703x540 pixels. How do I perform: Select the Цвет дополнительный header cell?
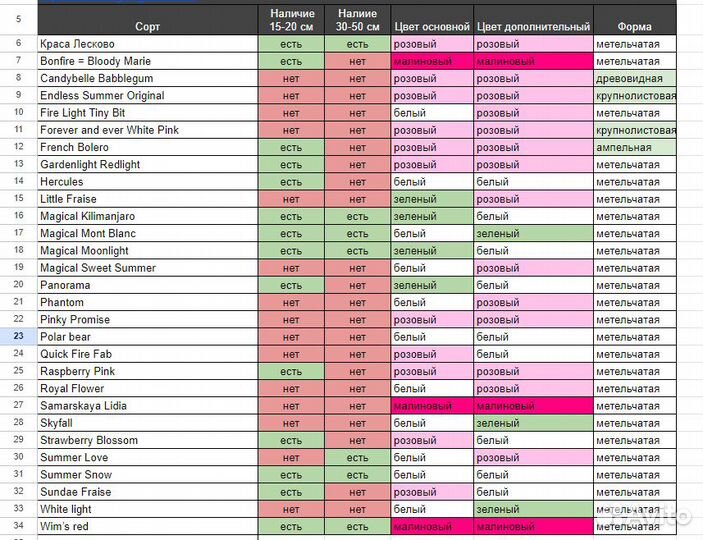[x=533, y=27]
